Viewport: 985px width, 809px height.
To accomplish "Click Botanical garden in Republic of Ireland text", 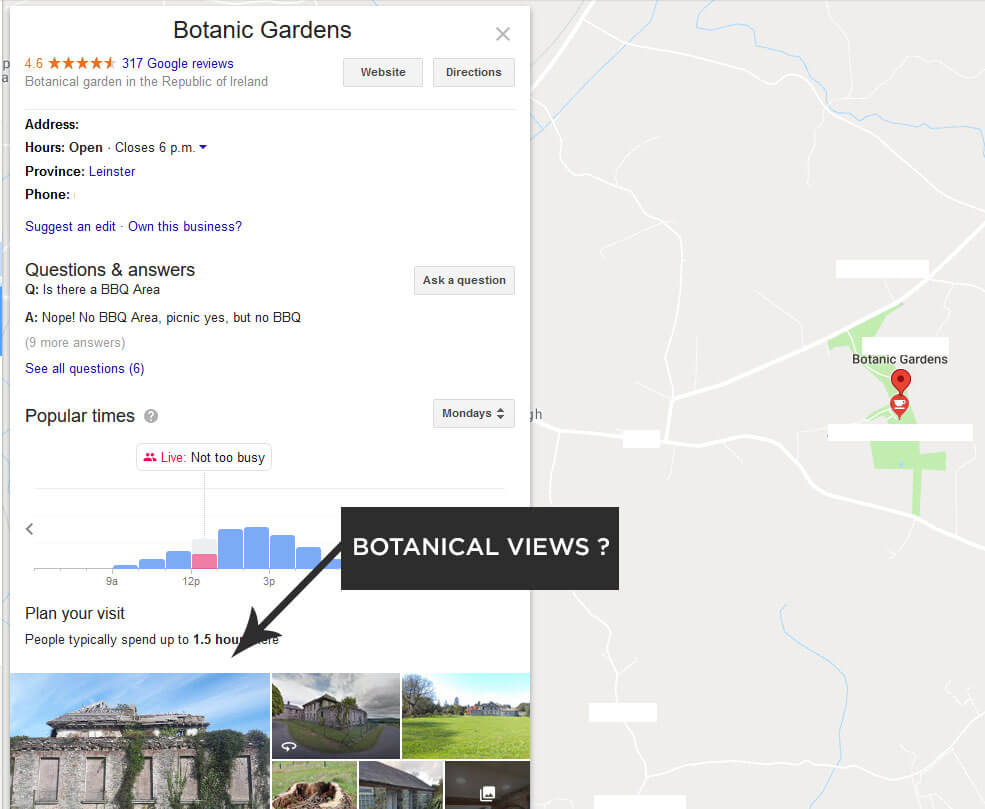I will [x=146, y=82].
